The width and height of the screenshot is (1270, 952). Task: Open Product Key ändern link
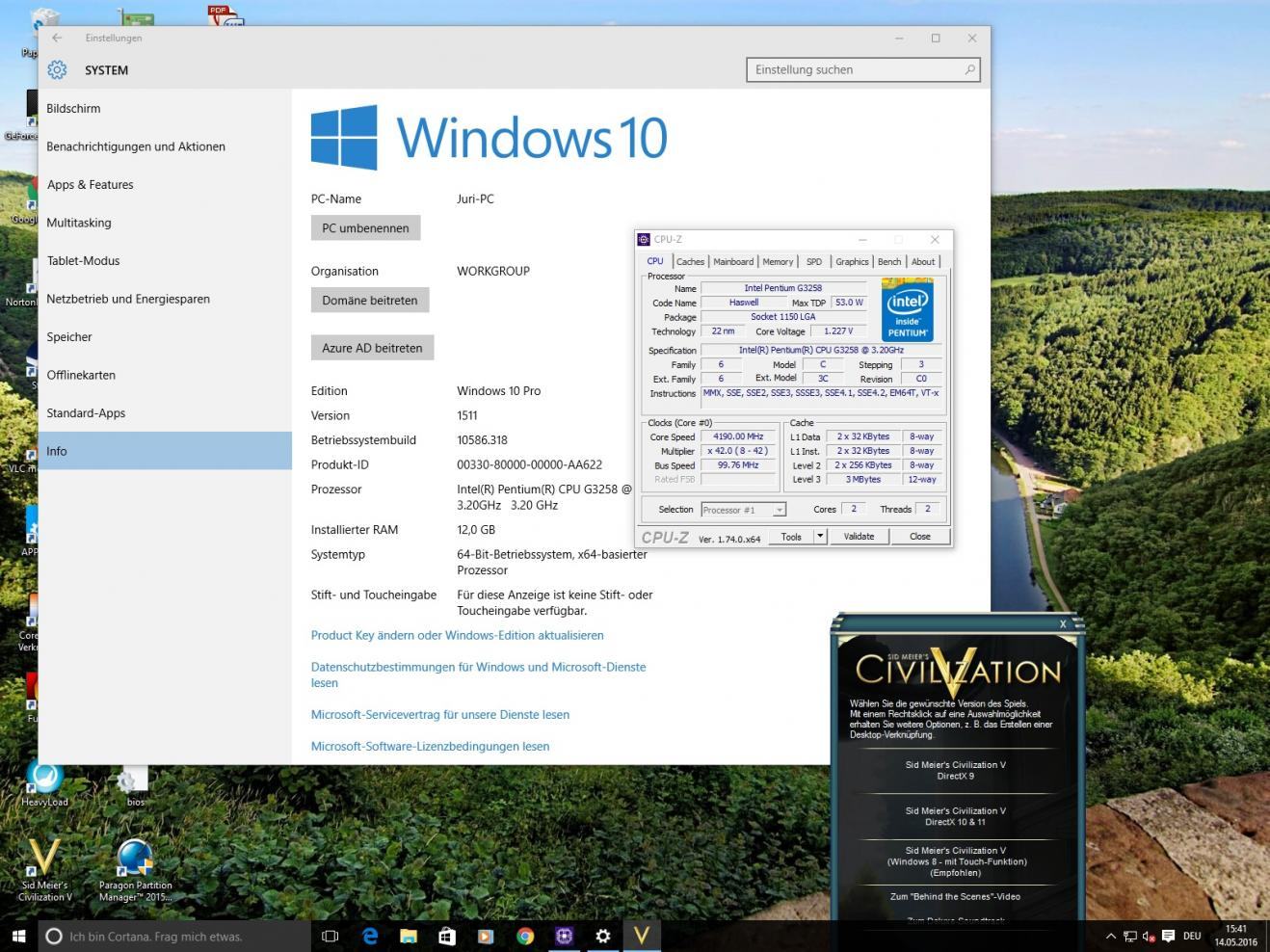pyautogui.click(x=457, y=635)
